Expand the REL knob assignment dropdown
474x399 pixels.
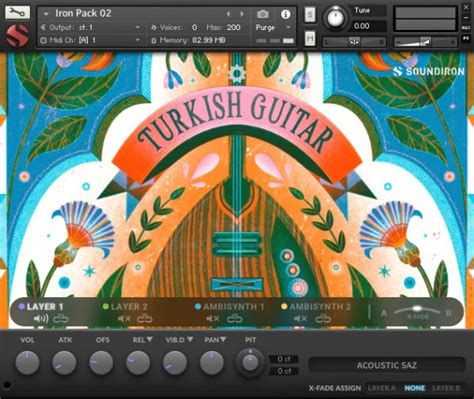point(150,339)
